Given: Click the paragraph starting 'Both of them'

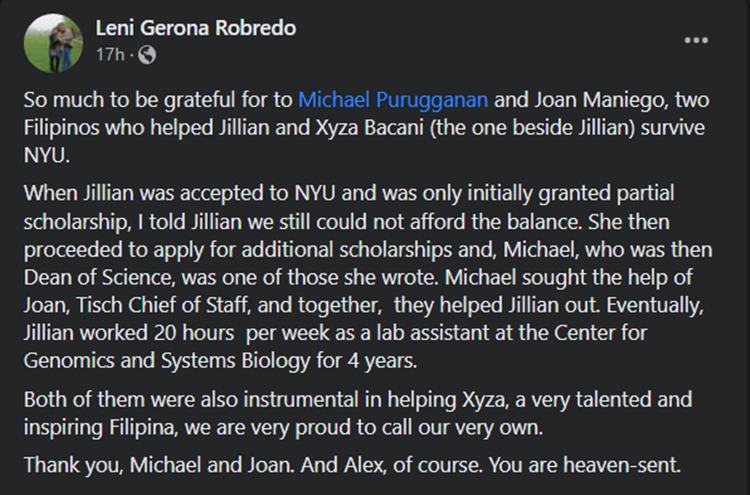Looking at the screenshot, I should [358, 413].
